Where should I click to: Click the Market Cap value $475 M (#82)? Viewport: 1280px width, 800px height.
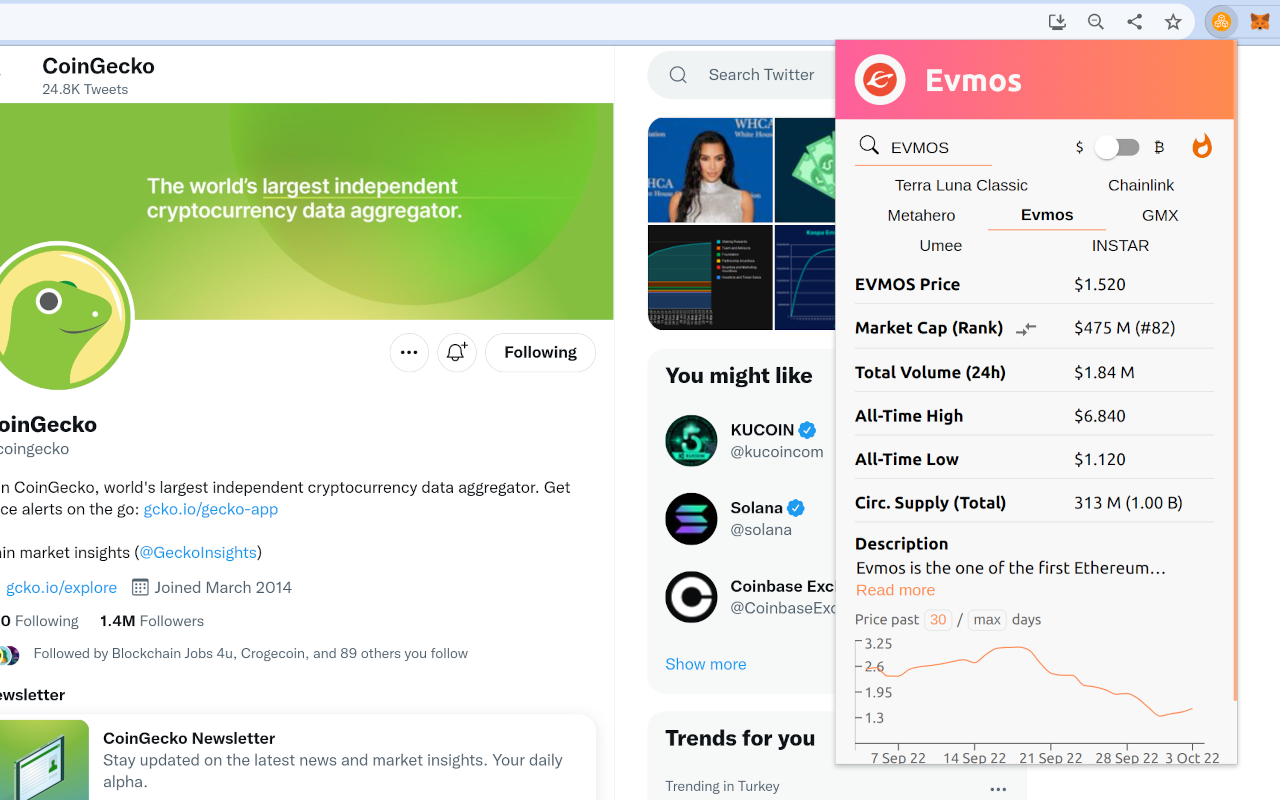(x=1125, y=328)
